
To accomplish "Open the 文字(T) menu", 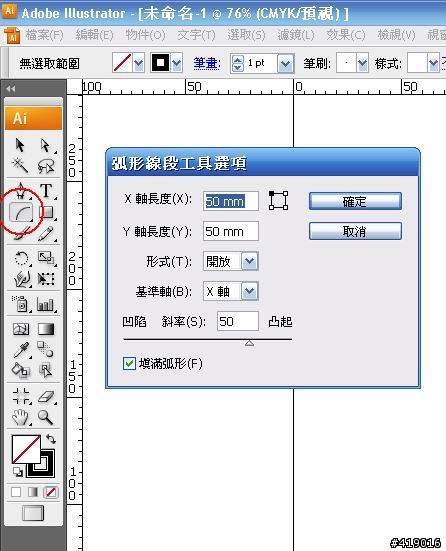I will (x=196, y=35).
